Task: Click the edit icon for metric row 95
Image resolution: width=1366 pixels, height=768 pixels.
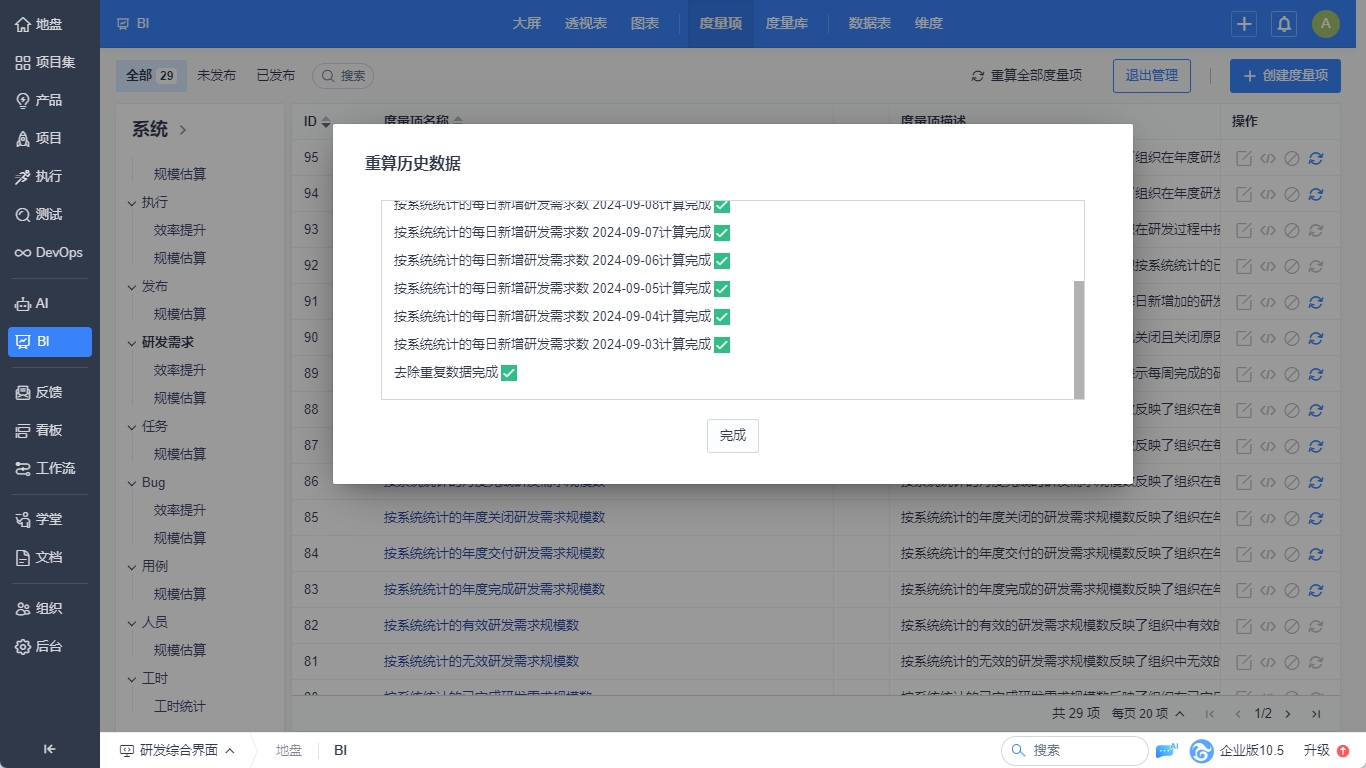Action: pos(1244,158)
